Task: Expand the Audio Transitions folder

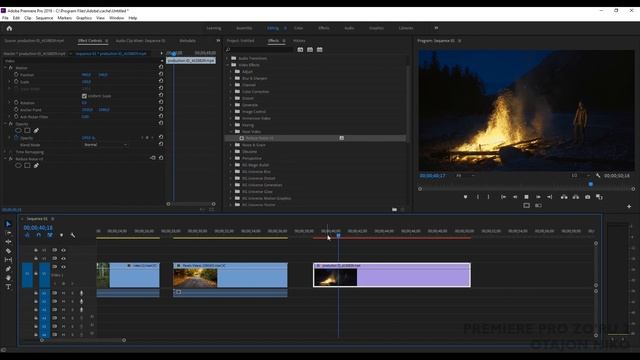Action: click(x=228, y=58)
